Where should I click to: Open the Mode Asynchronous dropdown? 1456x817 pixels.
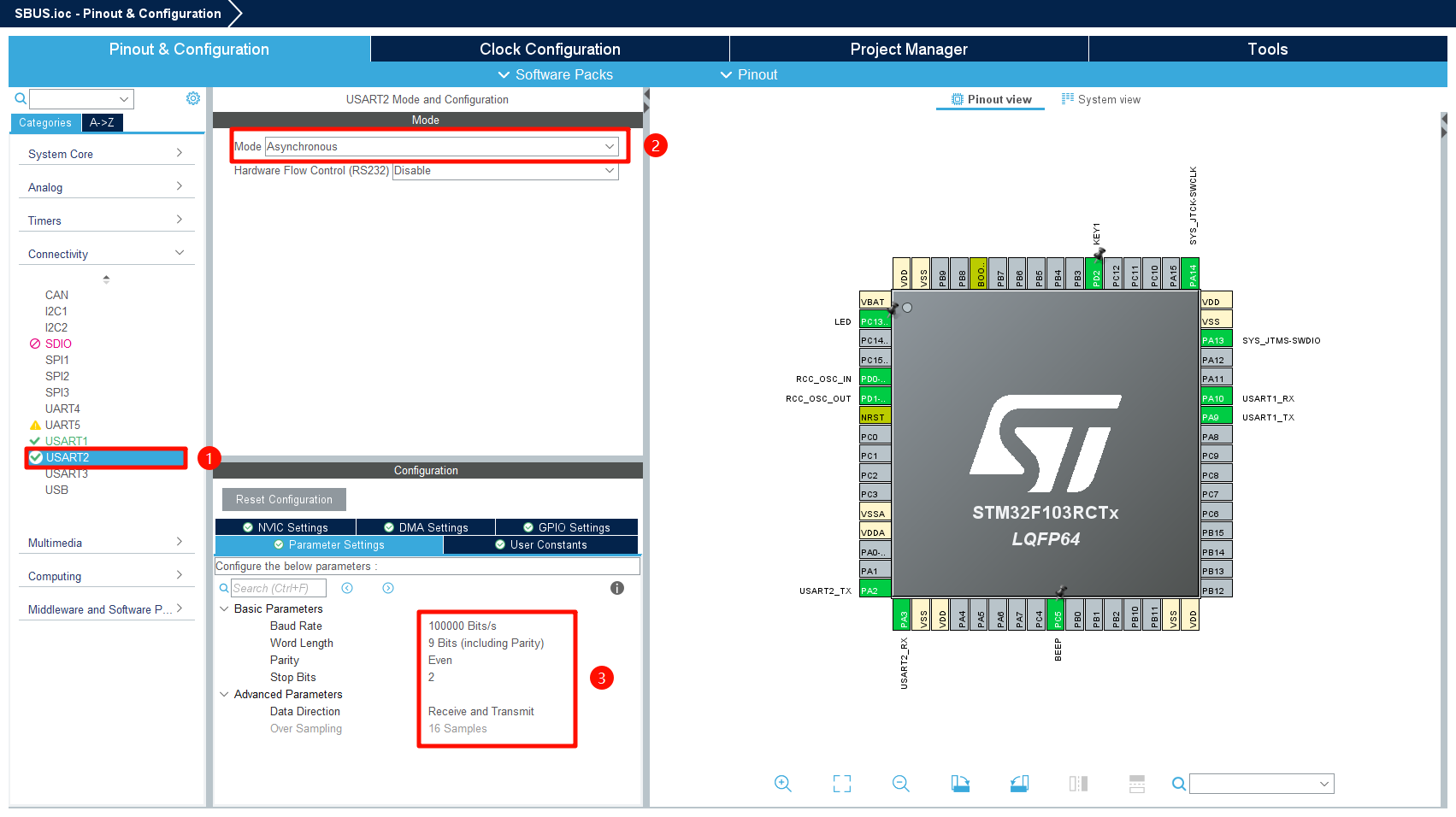441,146
